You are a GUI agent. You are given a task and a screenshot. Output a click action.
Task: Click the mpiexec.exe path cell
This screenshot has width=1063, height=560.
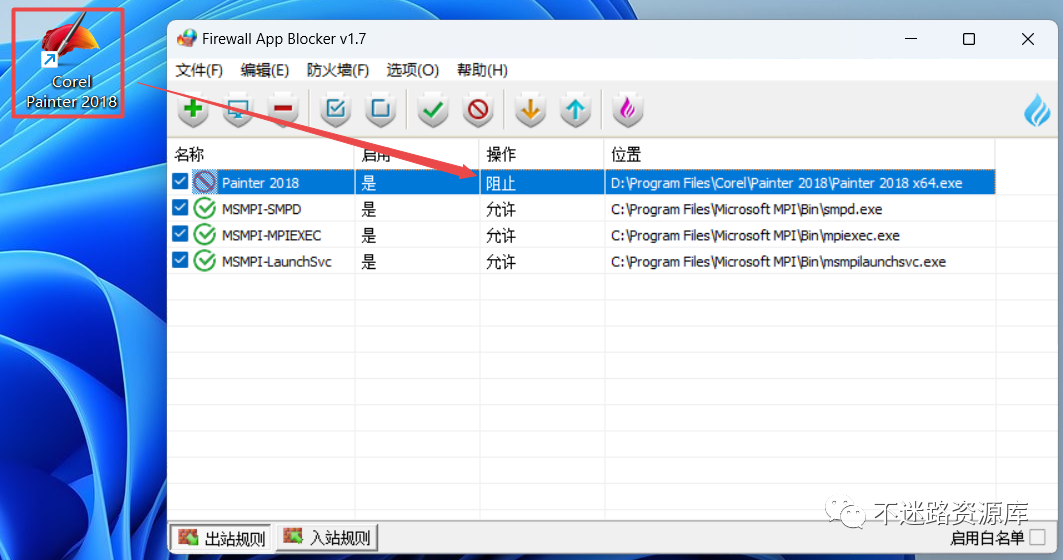coord(799,235)
